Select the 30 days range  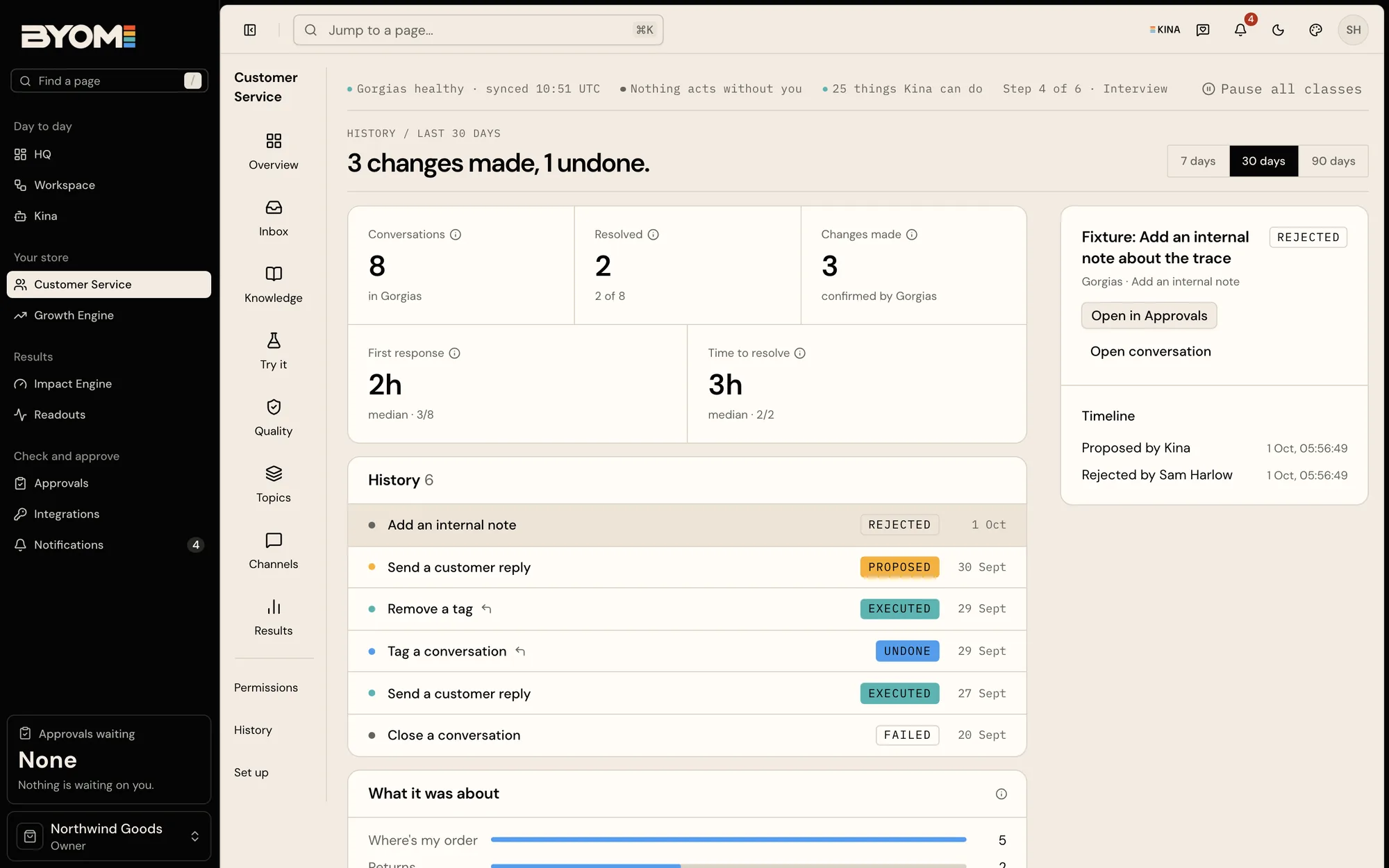pyautogui.click(x=1263, y=161)
